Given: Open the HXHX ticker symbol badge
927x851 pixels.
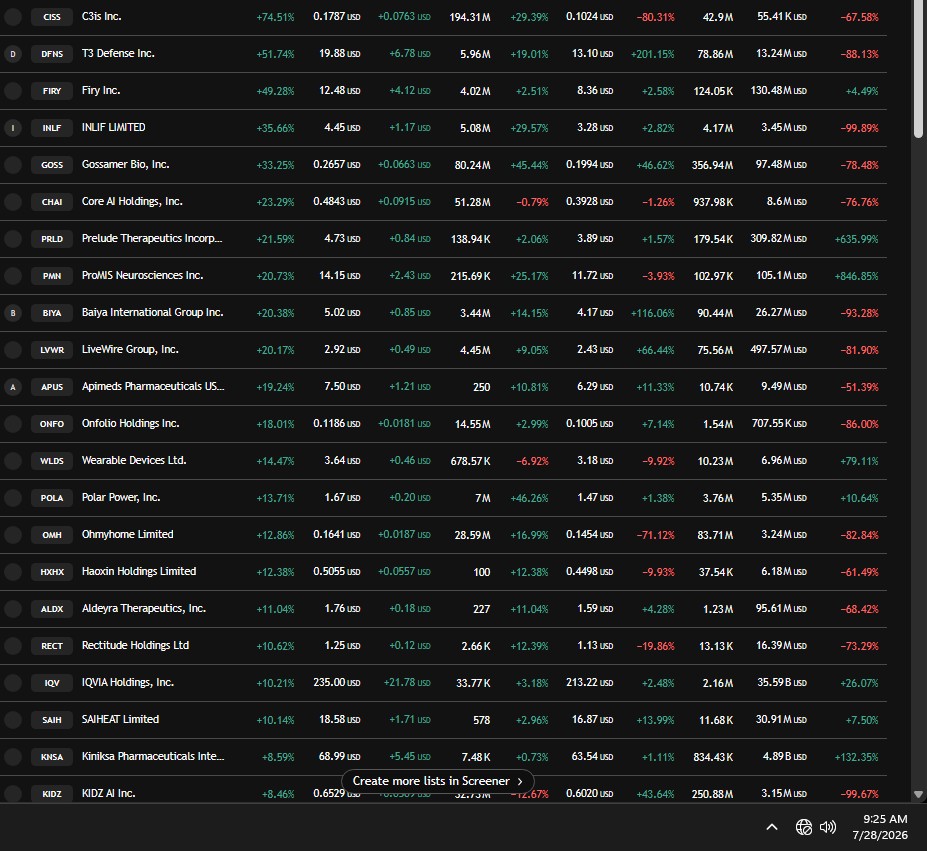Looking at the screenshot, I should [x=52, y=572].
